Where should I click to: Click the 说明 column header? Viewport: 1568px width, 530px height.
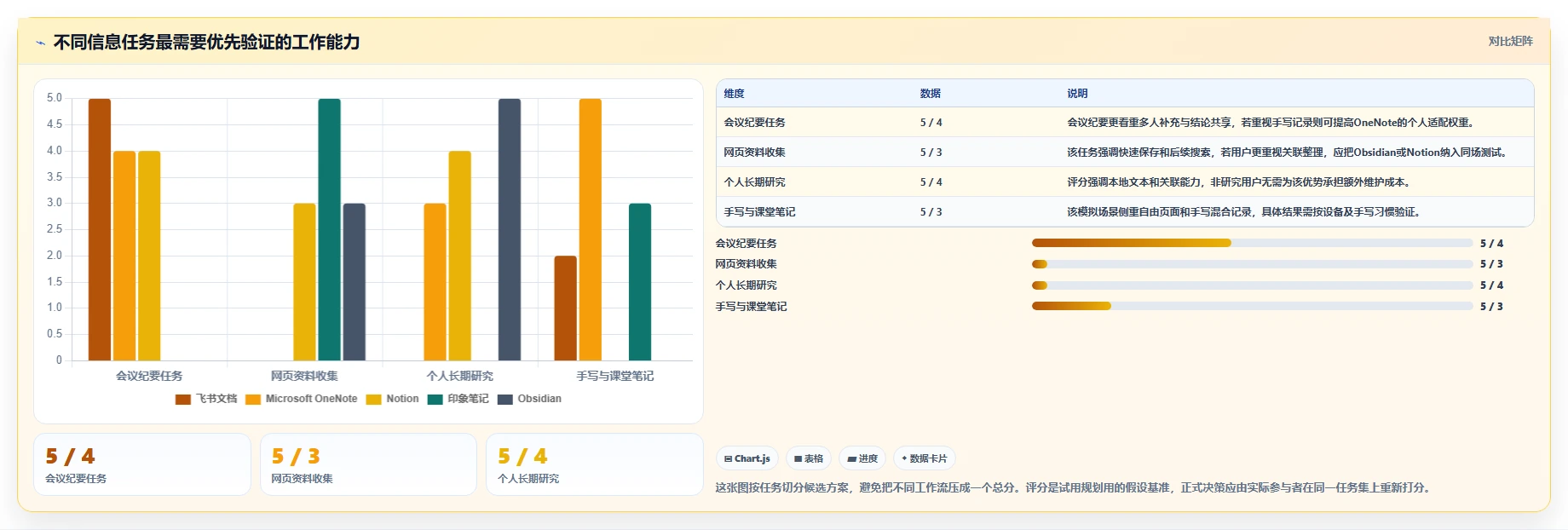1077,94
